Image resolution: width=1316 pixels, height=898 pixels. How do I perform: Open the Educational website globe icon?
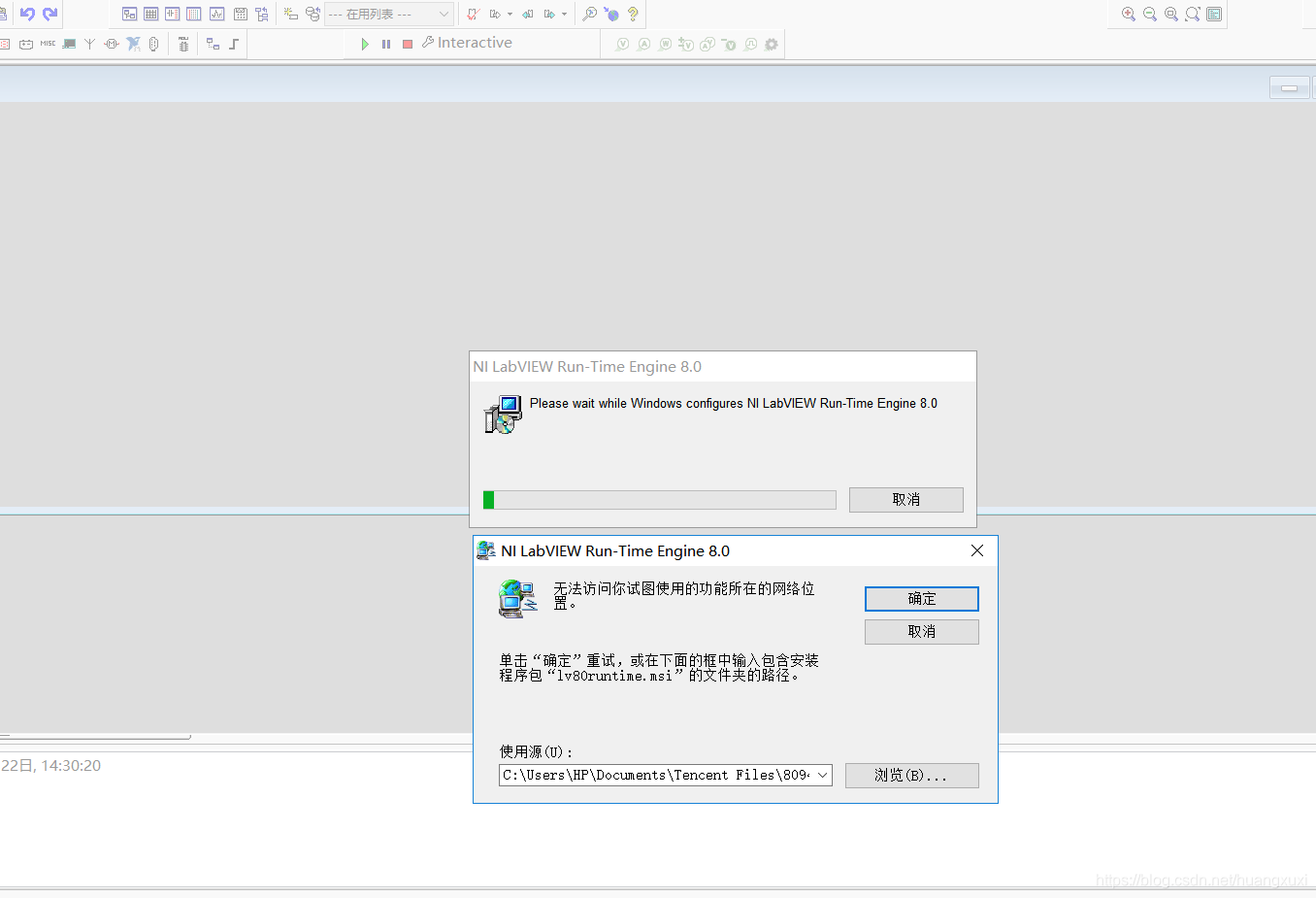610,14
